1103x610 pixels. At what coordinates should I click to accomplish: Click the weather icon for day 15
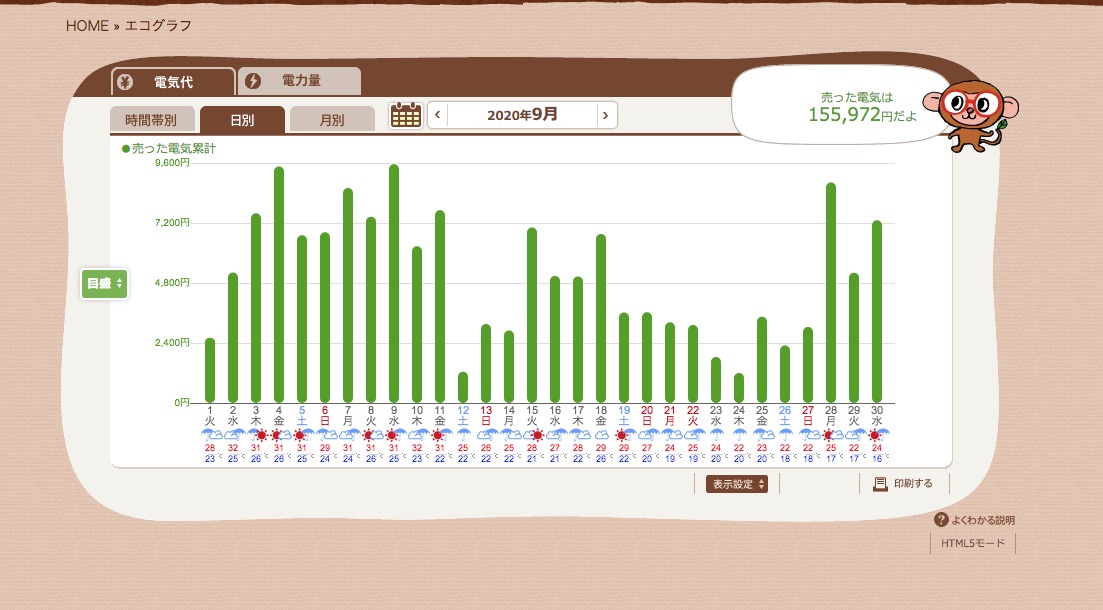[x=532, y=435]
